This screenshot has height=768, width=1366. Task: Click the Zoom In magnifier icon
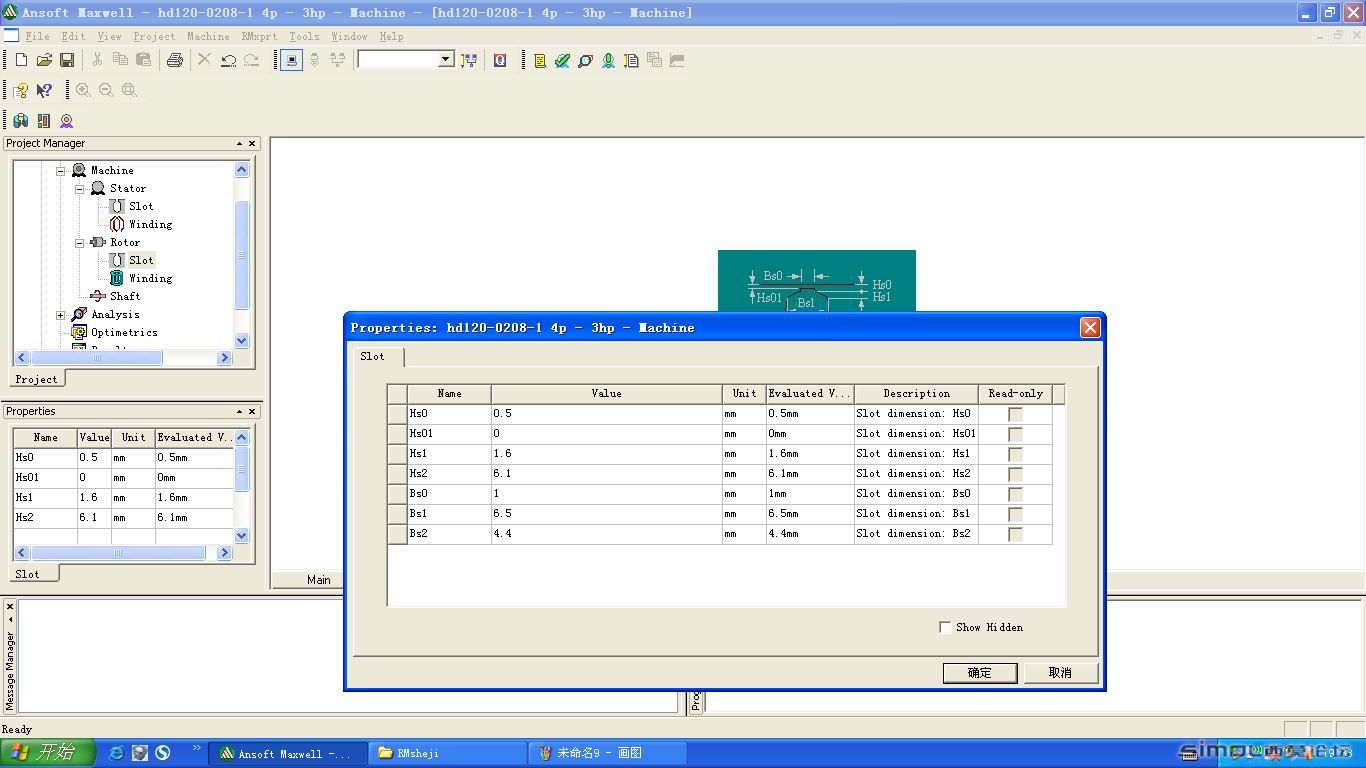83,90
